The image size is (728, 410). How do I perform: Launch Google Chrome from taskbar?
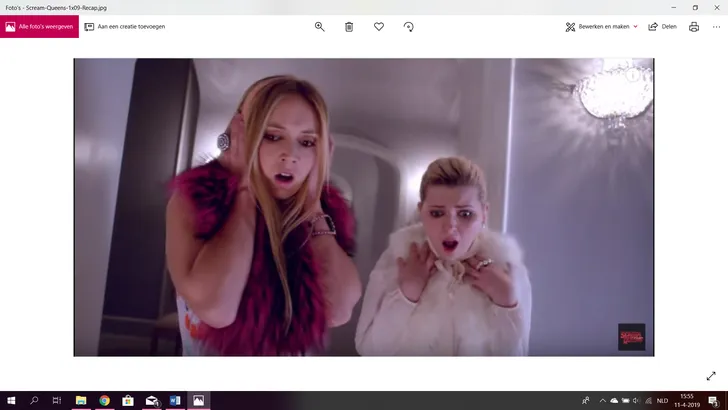(x=104, y=400)
